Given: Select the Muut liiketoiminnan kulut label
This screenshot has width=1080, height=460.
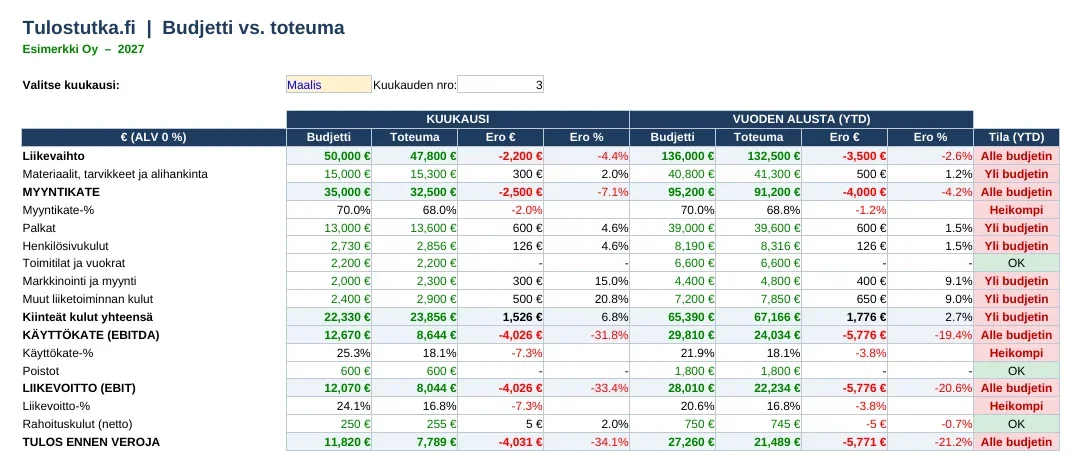Looking at the screenshot, I should point(87,299).
